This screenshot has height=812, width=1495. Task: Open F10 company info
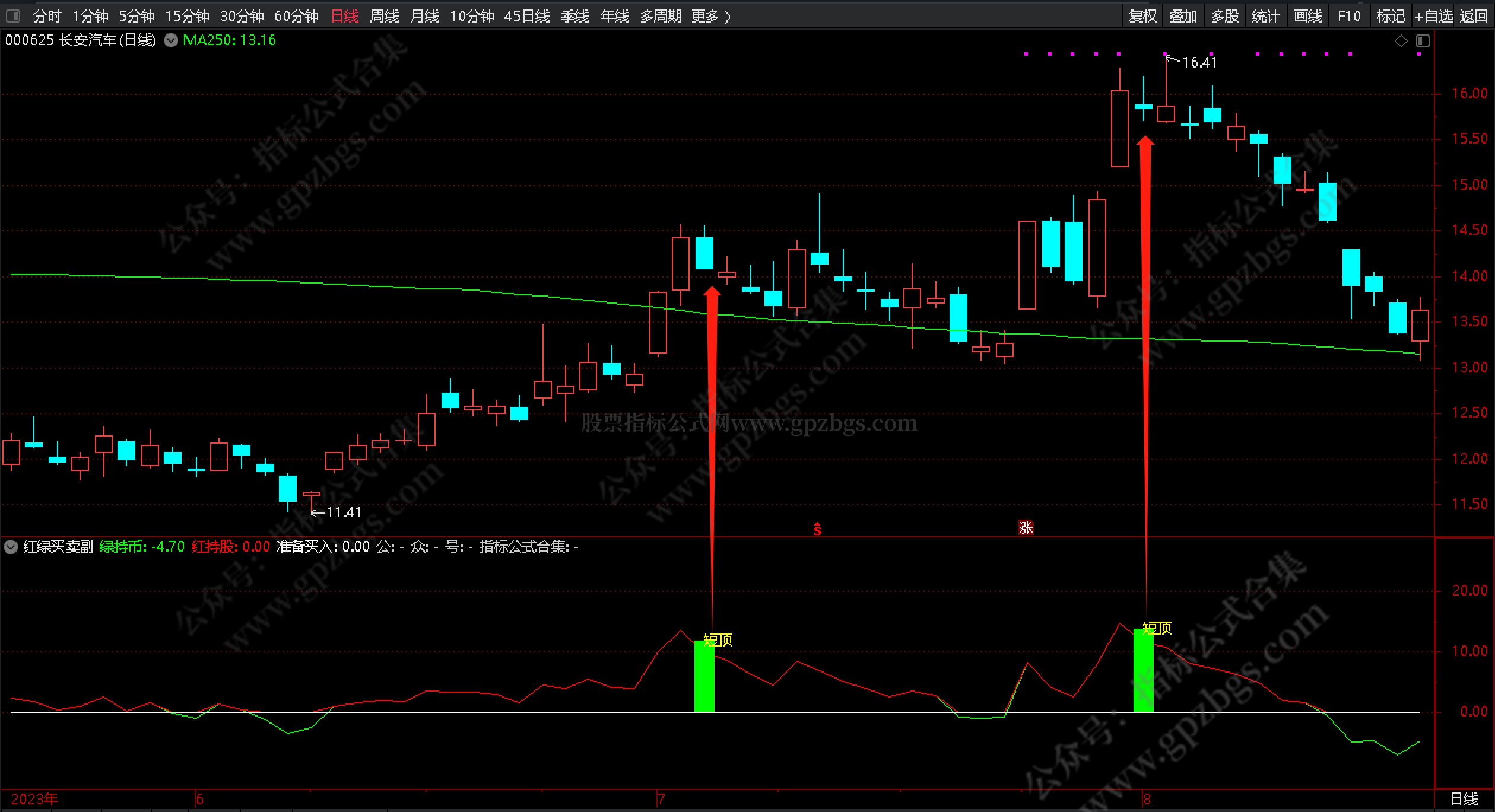tap(1349, 16)
